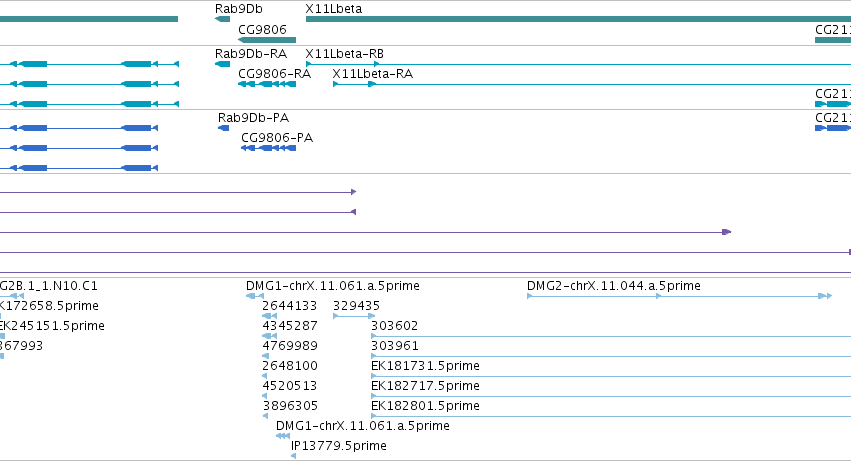The image size is (851, 461).
Task: Select EST 329435 label
Action: [x=356, y=306]
